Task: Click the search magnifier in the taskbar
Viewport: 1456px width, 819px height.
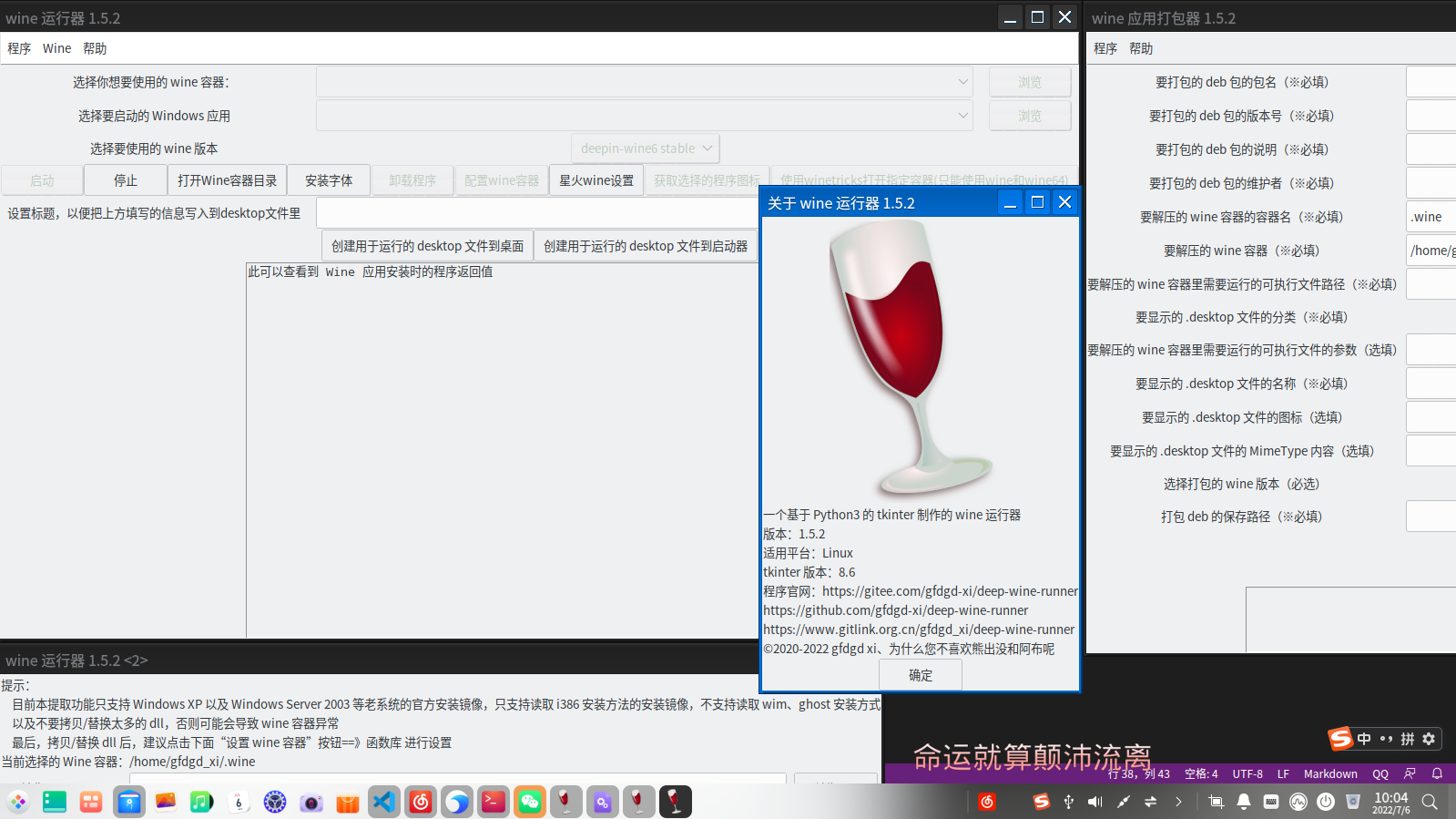Action: (1431, 802)
